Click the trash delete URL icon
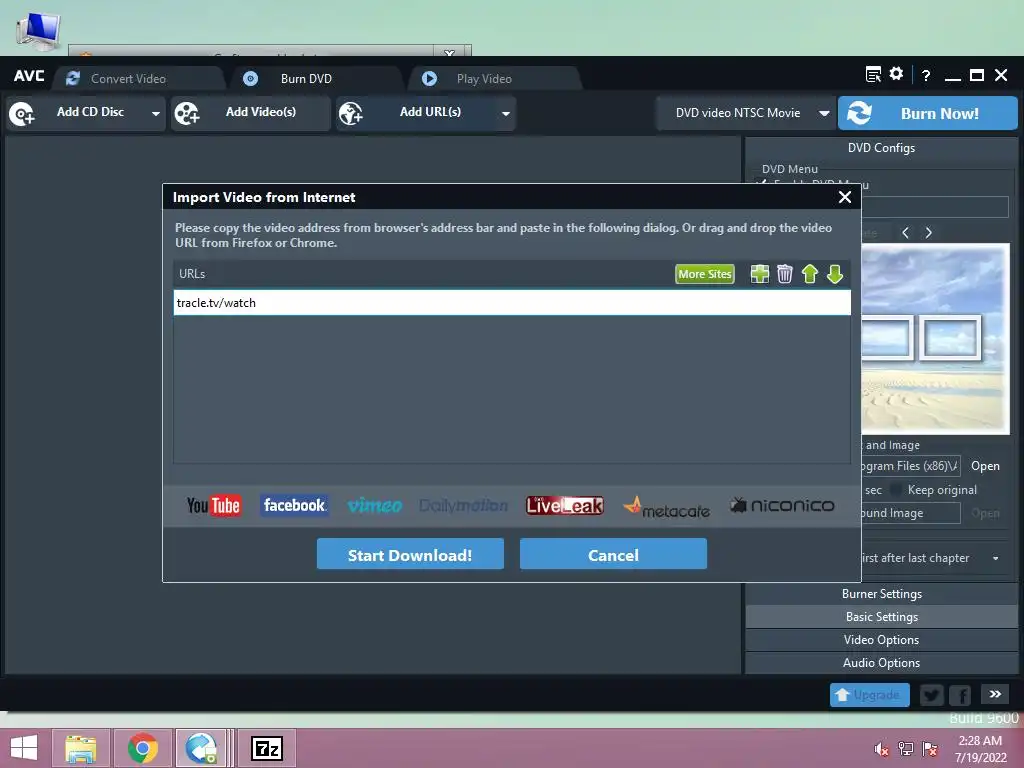This screenshot has height=768, width=1024. 785,274
